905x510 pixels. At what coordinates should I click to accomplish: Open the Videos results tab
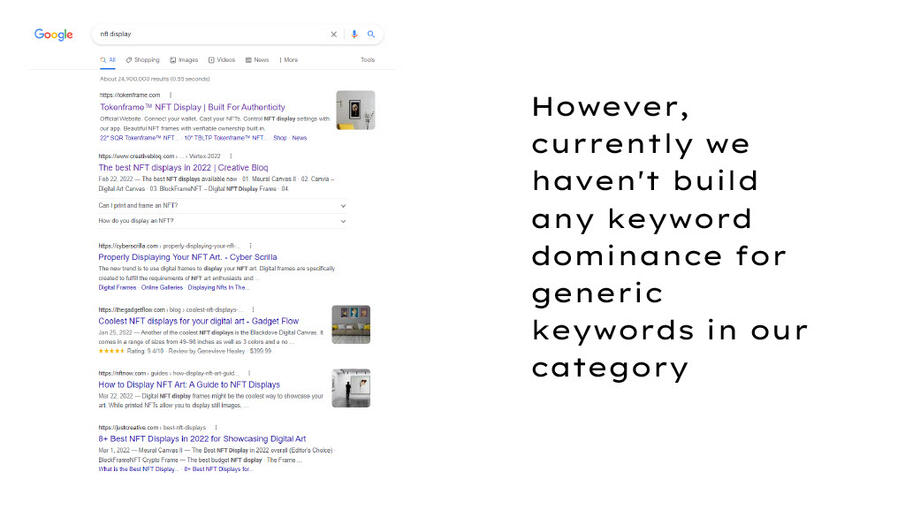click(222, 60)
